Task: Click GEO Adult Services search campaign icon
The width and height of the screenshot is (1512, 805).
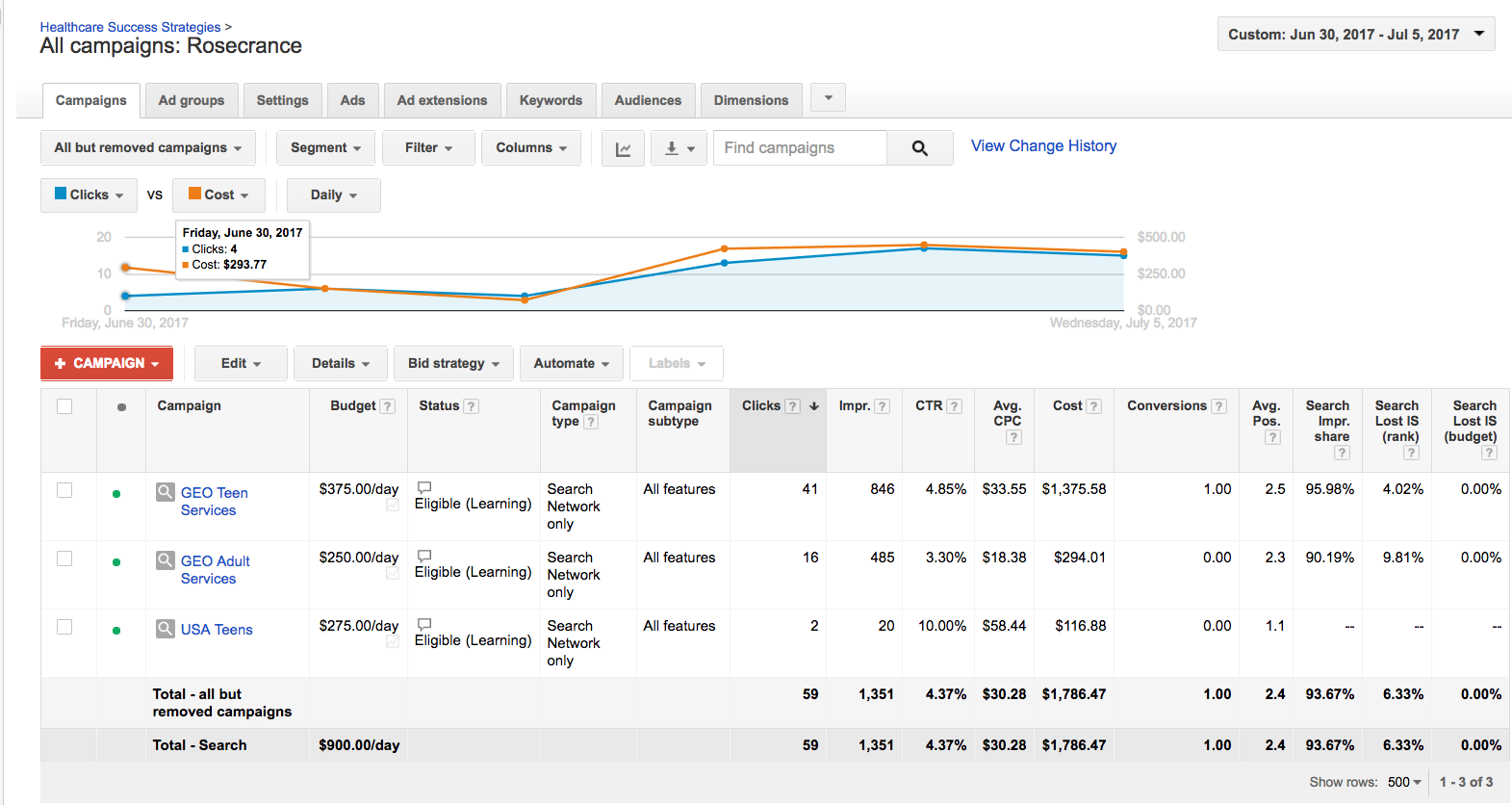Action: coord(166,560)
